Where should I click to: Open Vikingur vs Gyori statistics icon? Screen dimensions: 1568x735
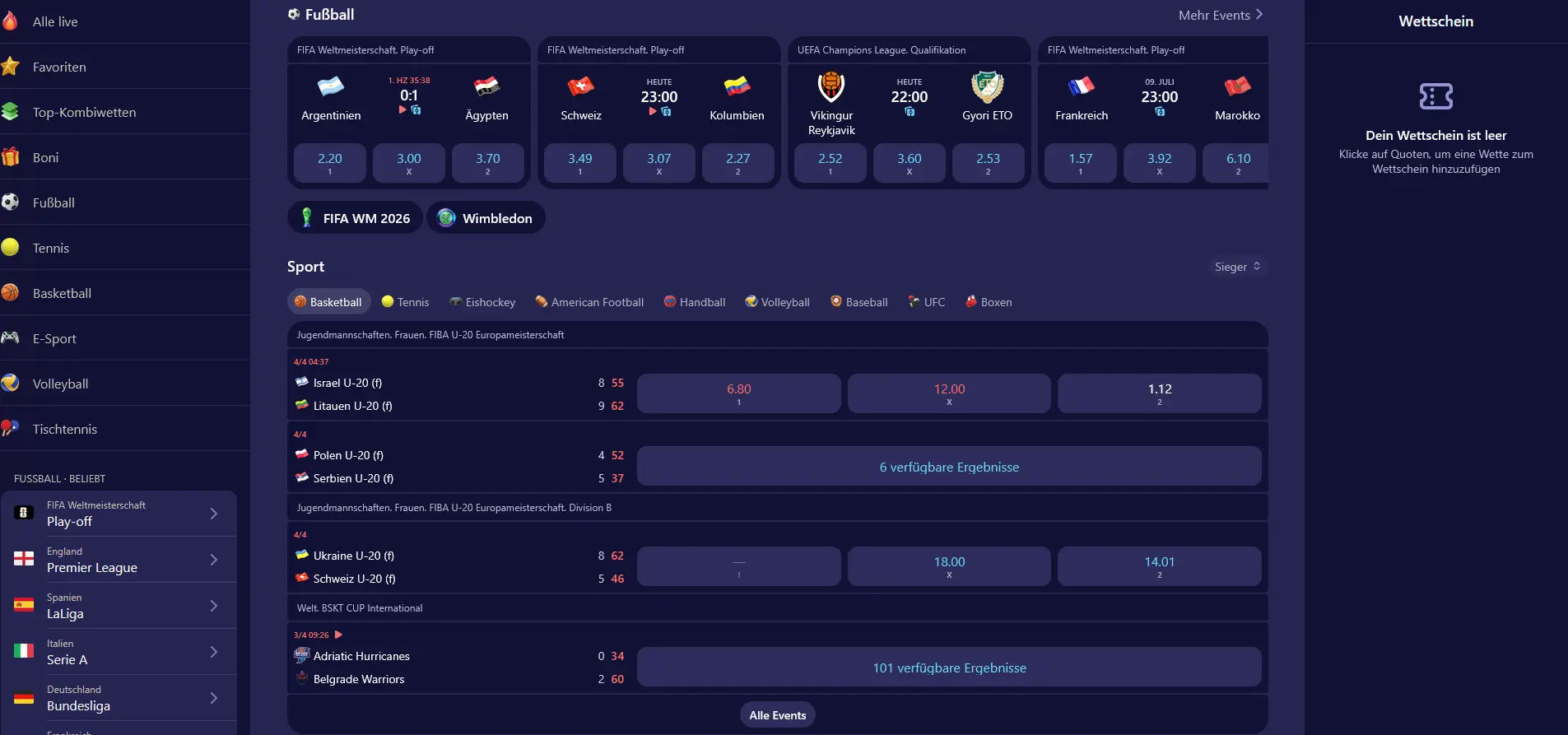pyautogui.click(x=910, y=111)
